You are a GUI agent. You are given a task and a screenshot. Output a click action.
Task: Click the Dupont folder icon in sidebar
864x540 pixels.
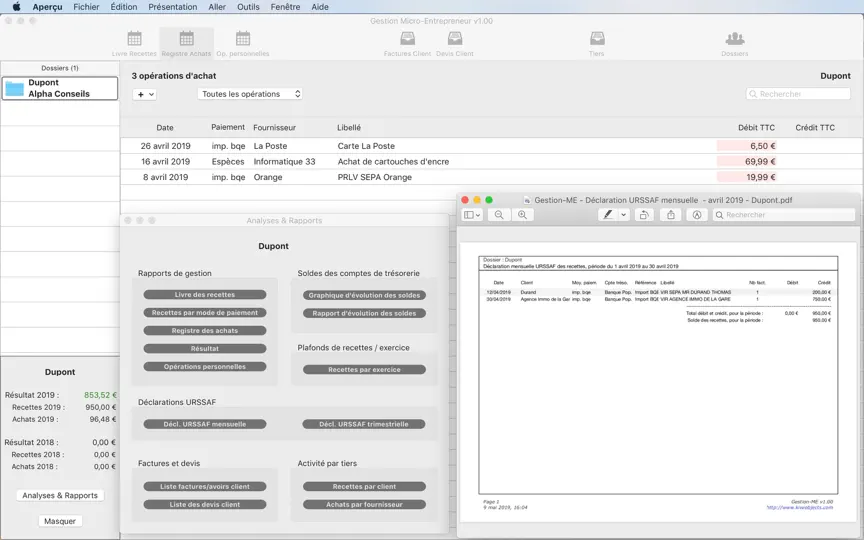pos(15,88)
